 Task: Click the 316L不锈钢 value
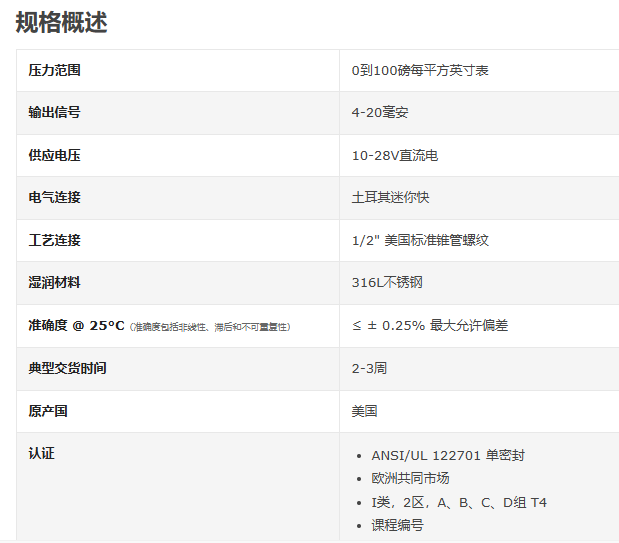coord(386,282)
